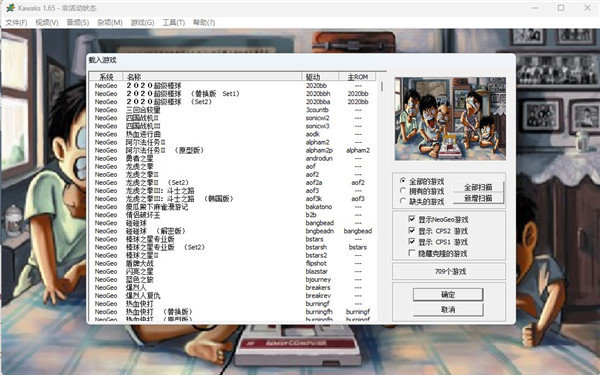Confirm with the 确定 button
This screenshot has width=600, height=375.
448,294
